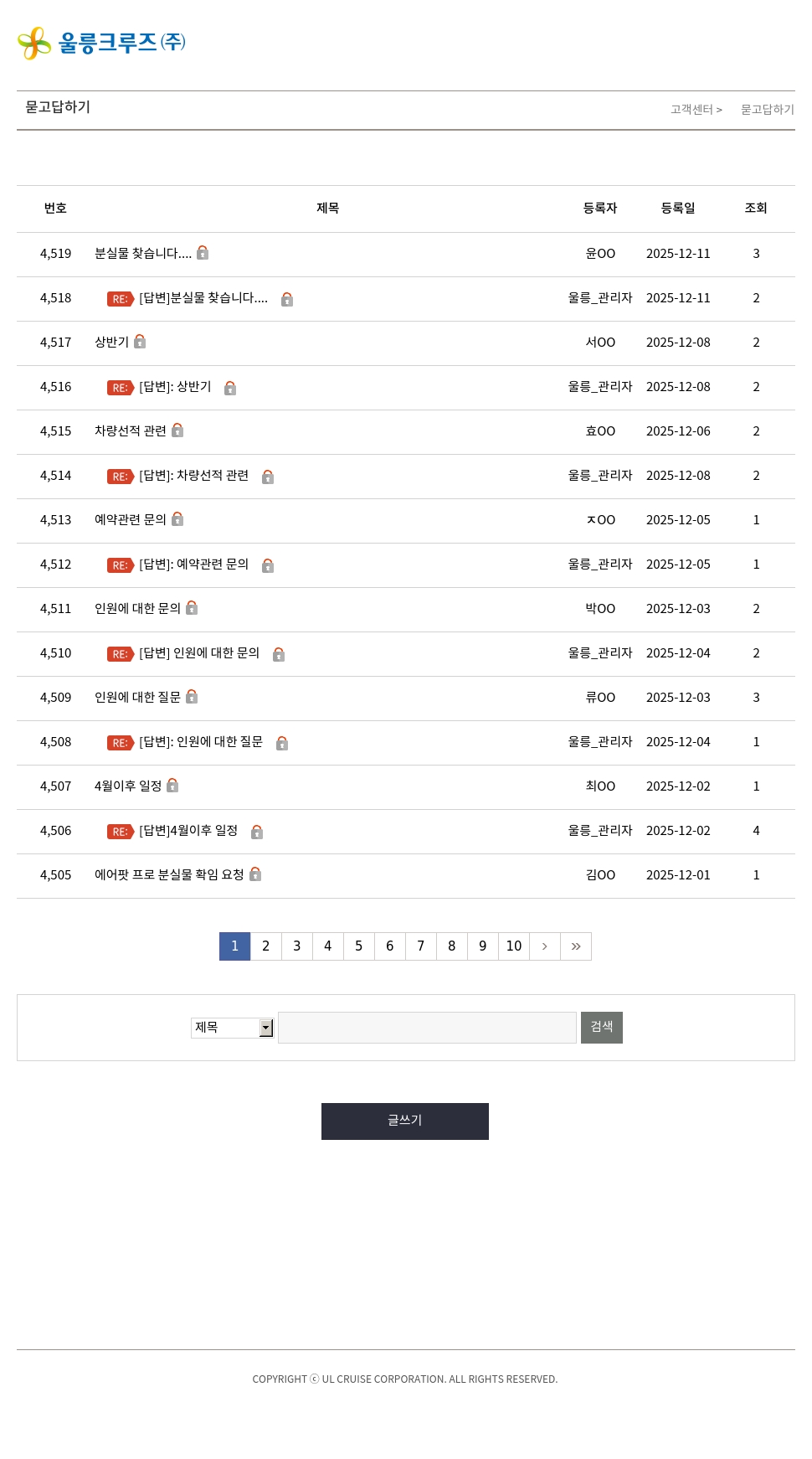
Task: Click RE: badge on 차량선적 관련 reply
Action: 121,477
